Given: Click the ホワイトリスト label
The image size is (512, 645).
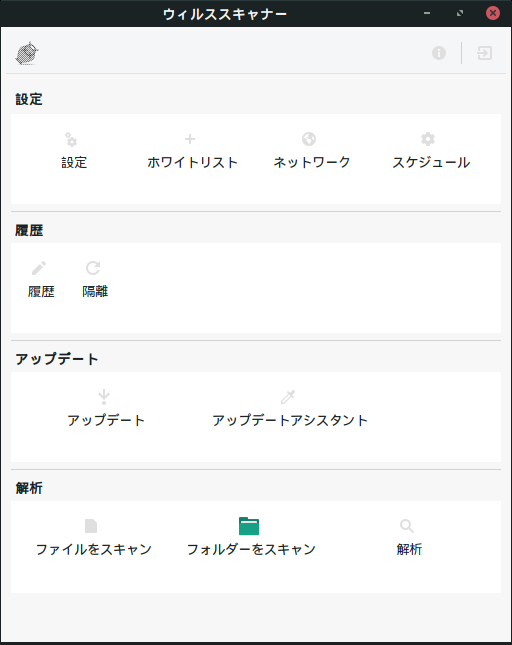Looking at the screenshot, I should pos(192,162).
